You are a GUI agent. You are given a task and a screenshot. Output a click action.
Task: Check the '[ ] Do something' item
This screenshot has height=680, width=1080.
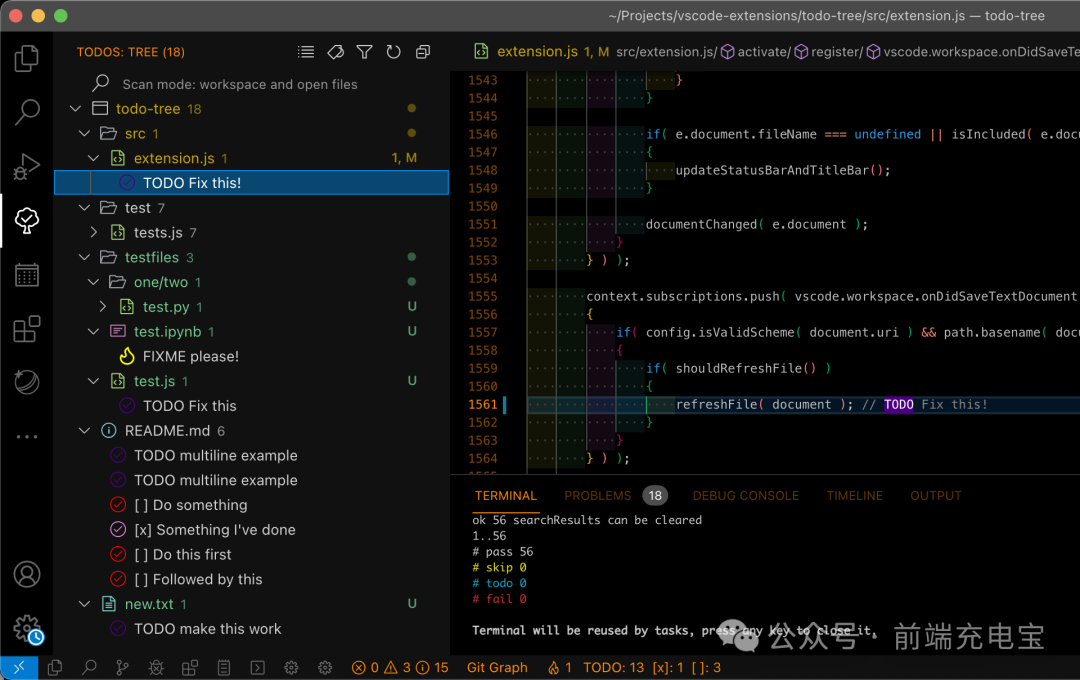point(190,505)
